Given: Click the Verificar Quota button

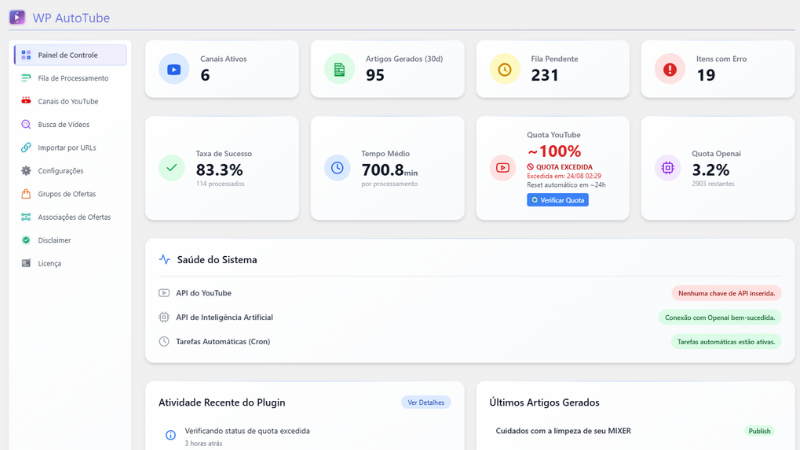Looking at the screenshot, I should click(x=558, y=200).
